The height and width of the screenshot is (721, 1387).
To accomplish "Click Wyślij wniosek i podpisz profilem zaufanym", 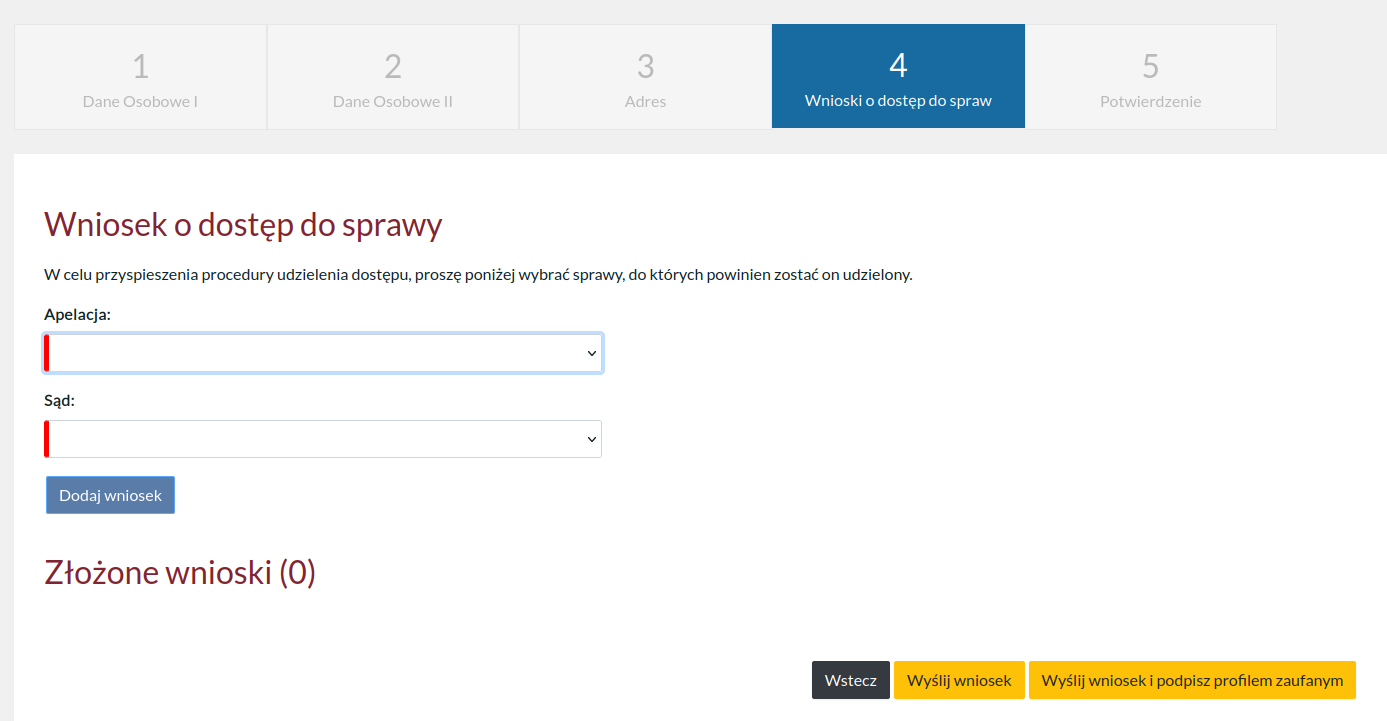I will coord(1192,680).
